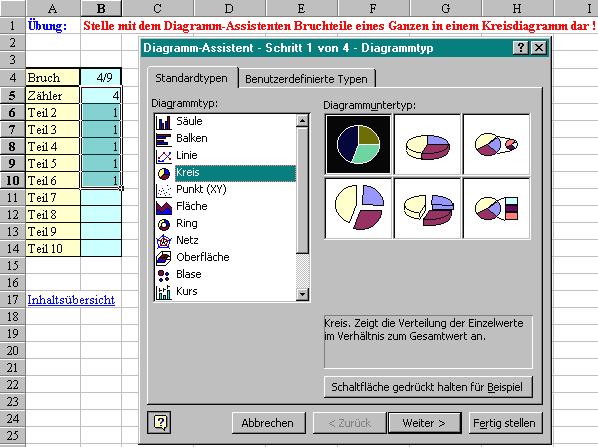
Task: Select the Fläche area chart icon
Action: (164, 207)
